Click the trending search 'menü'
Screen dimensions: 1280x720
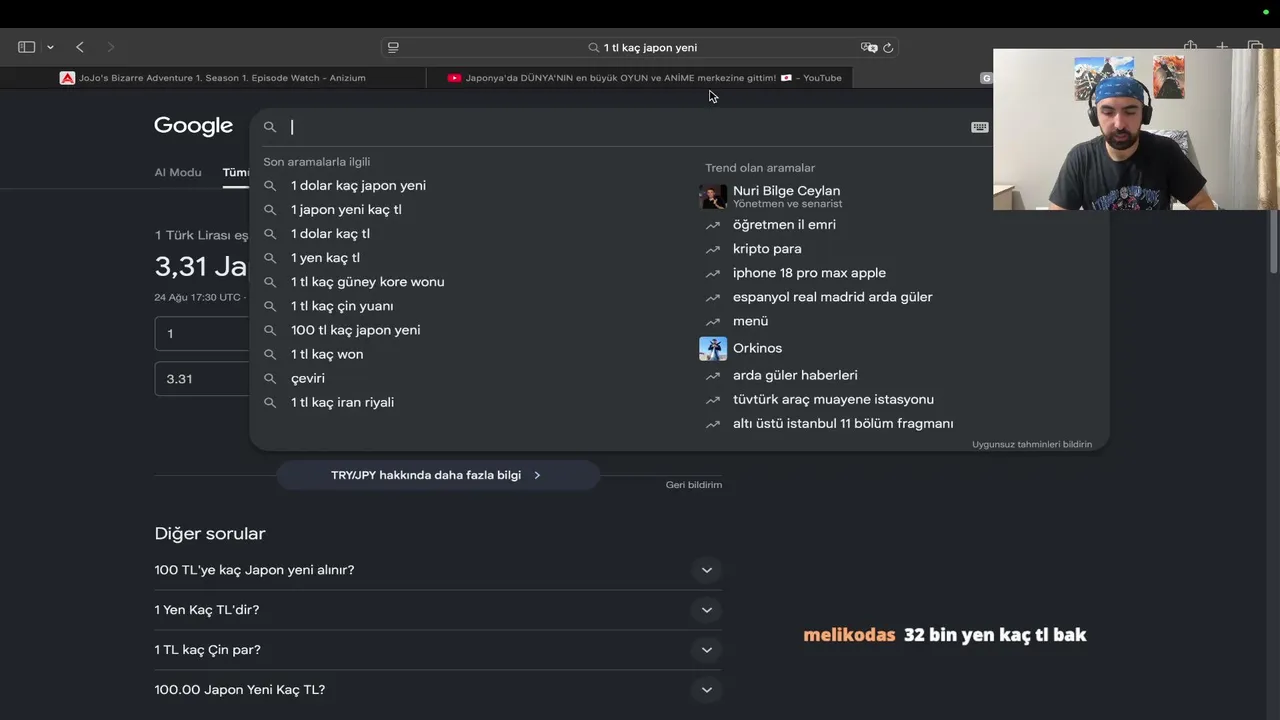pyautogui.click(x=750, y=320)
